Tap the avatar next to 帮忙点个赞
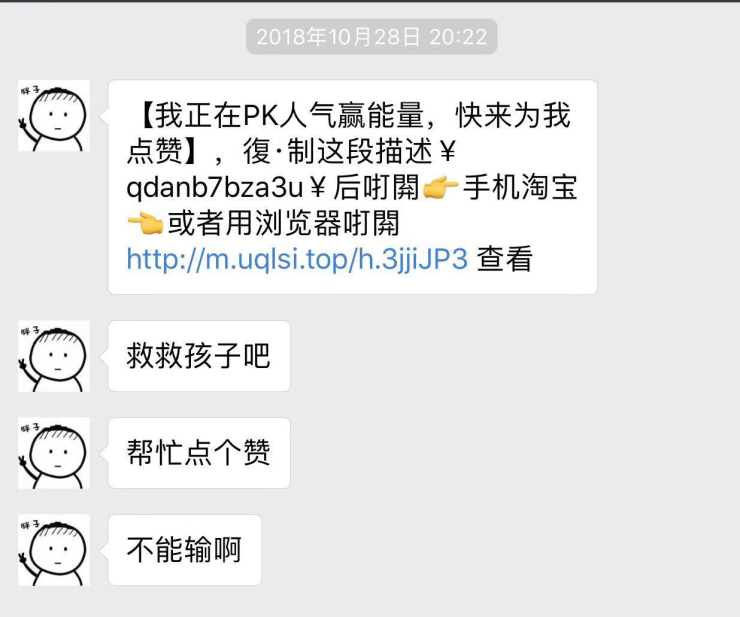The width and height of the screenshot is (740, 617). 54,453
